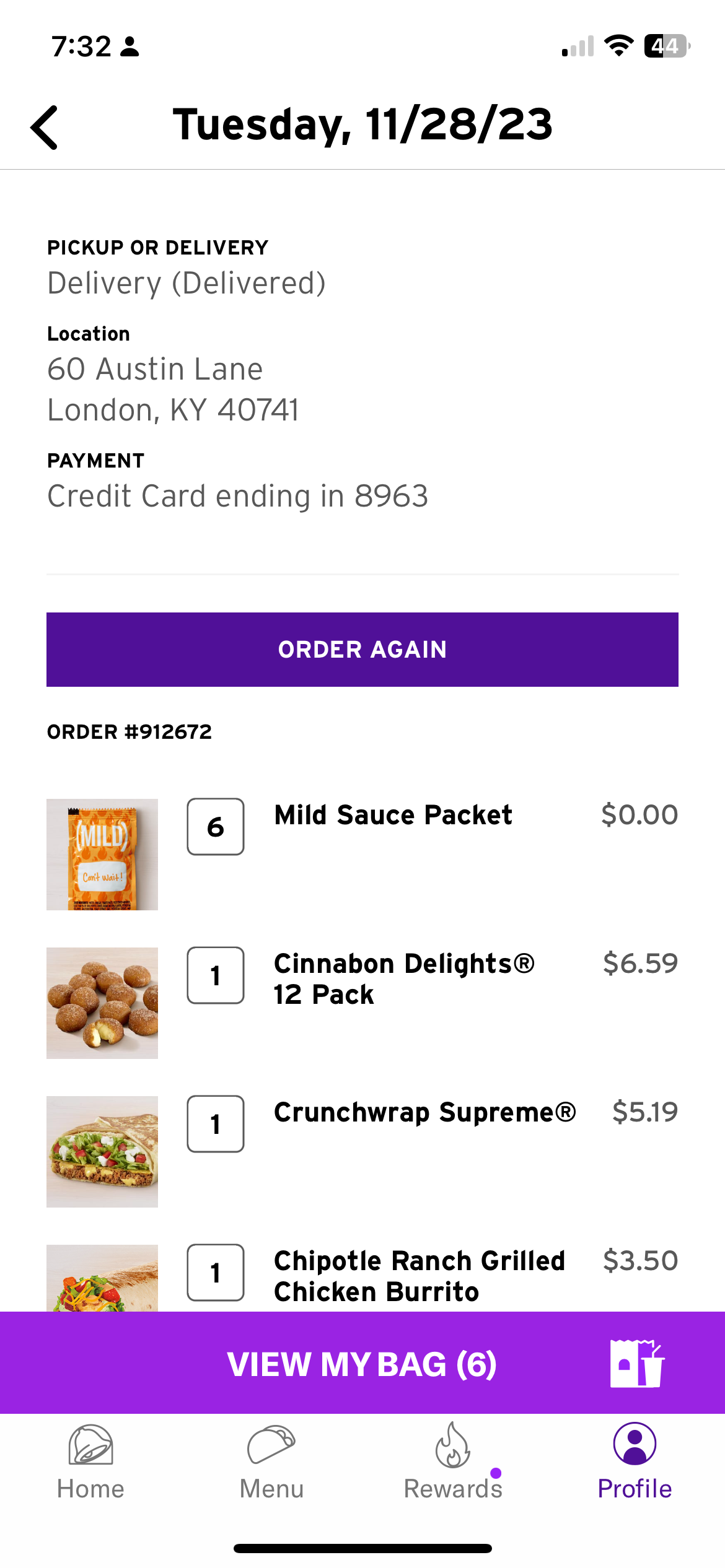This screenshot has width=725, height=1568.
Task: Tap the shopping bag icon
Action: pos(636,1363)
